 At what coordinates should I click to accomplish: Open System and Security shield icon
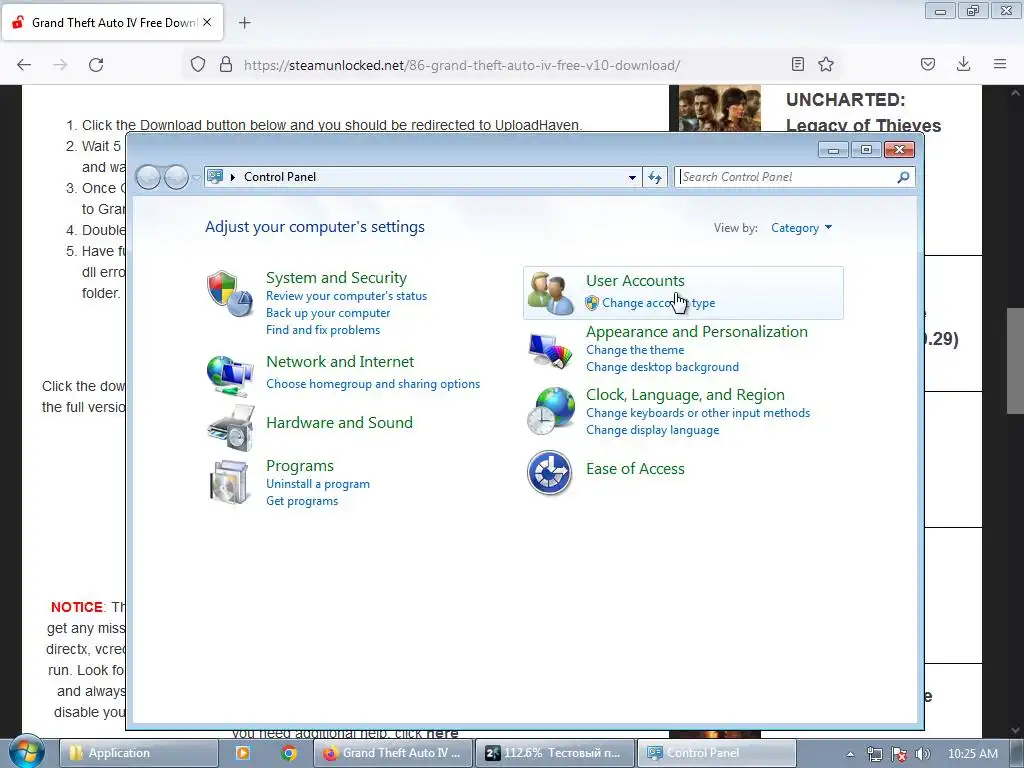pos(229,293)
